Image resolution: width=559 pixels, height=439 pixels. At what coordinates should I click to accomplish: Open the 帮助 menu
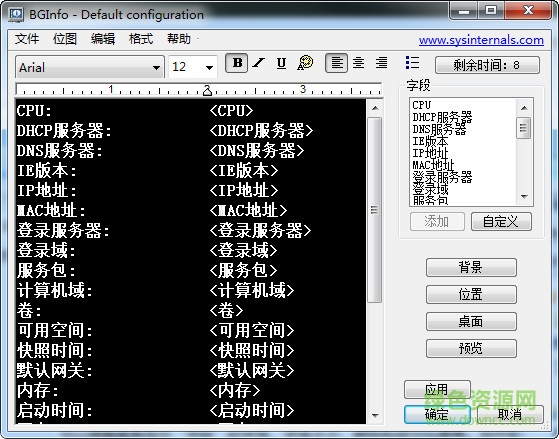click(179, 39)
